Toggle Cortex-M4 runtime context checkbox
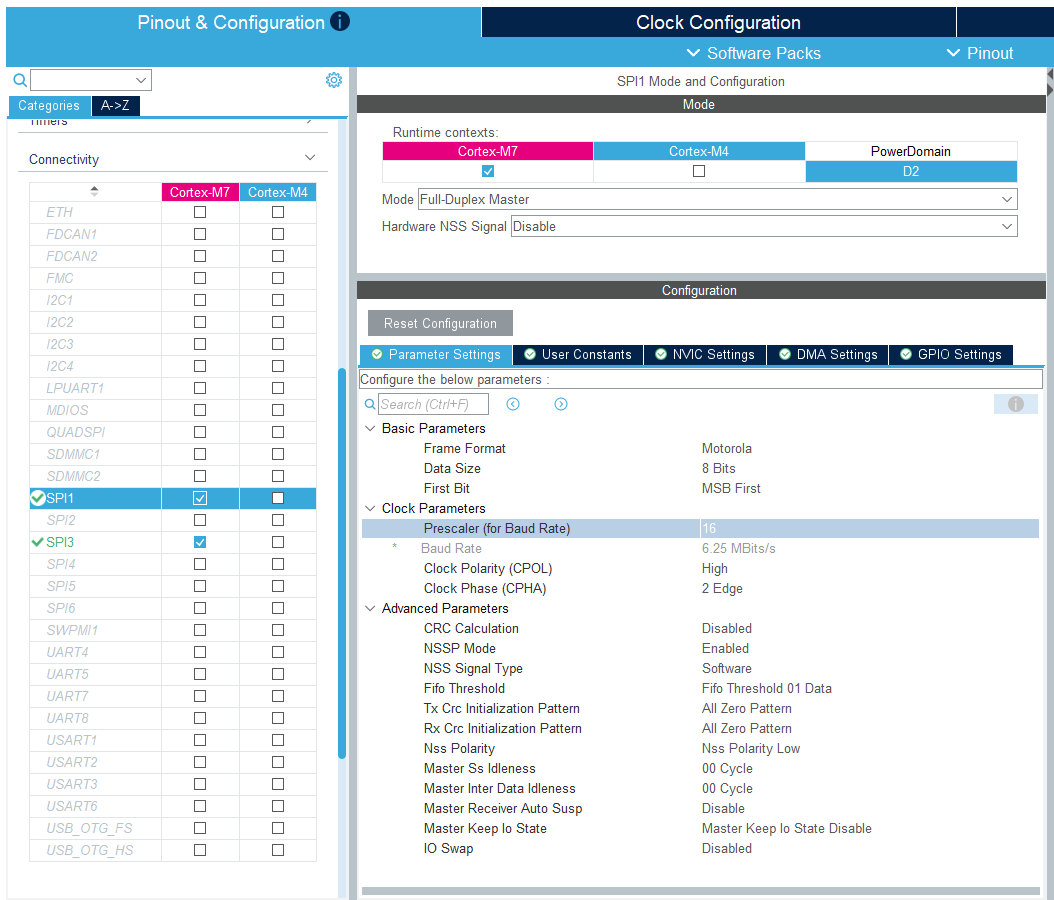The image size is (1054, 900). coord(699,171)
